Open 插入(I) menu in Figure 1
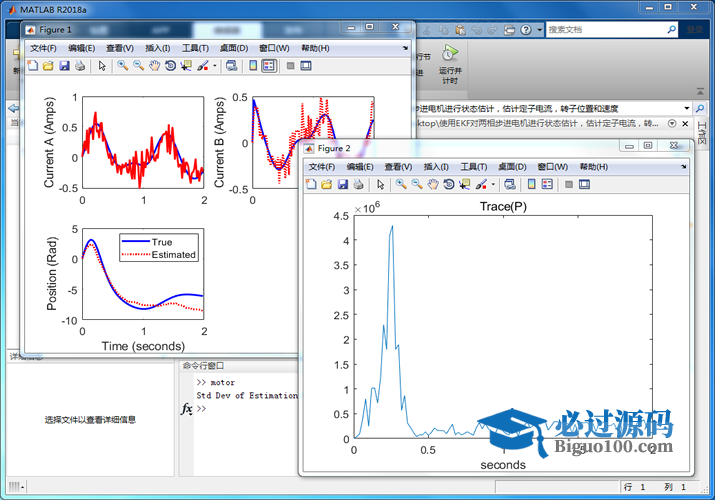Image resolution: width=715 pixels, height=500 pixels. [158, 48]
